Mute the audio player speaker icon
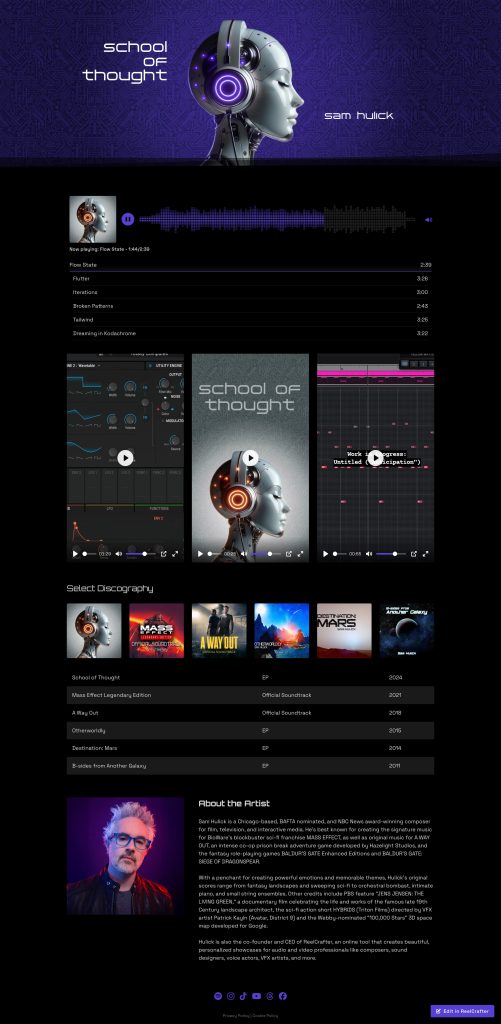 pos(428,220)
